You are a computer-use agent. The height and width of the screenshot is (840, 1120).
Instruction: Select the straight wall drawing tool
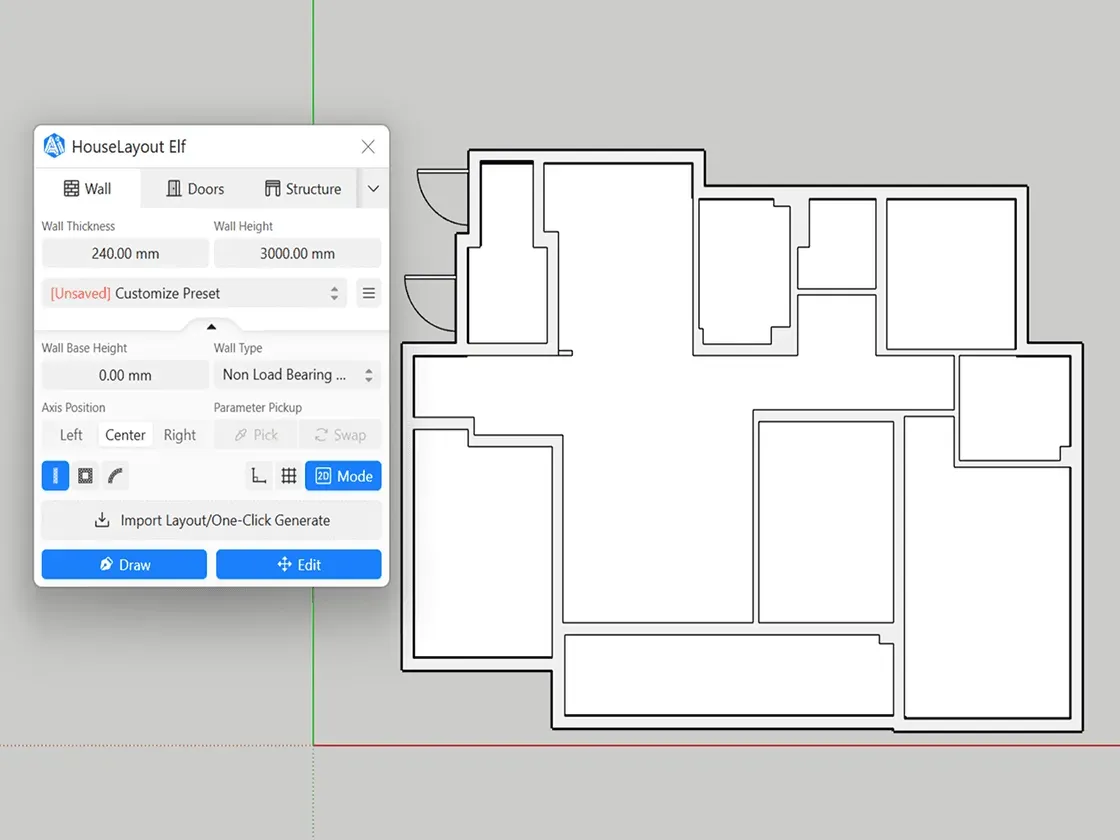(55, 476)
